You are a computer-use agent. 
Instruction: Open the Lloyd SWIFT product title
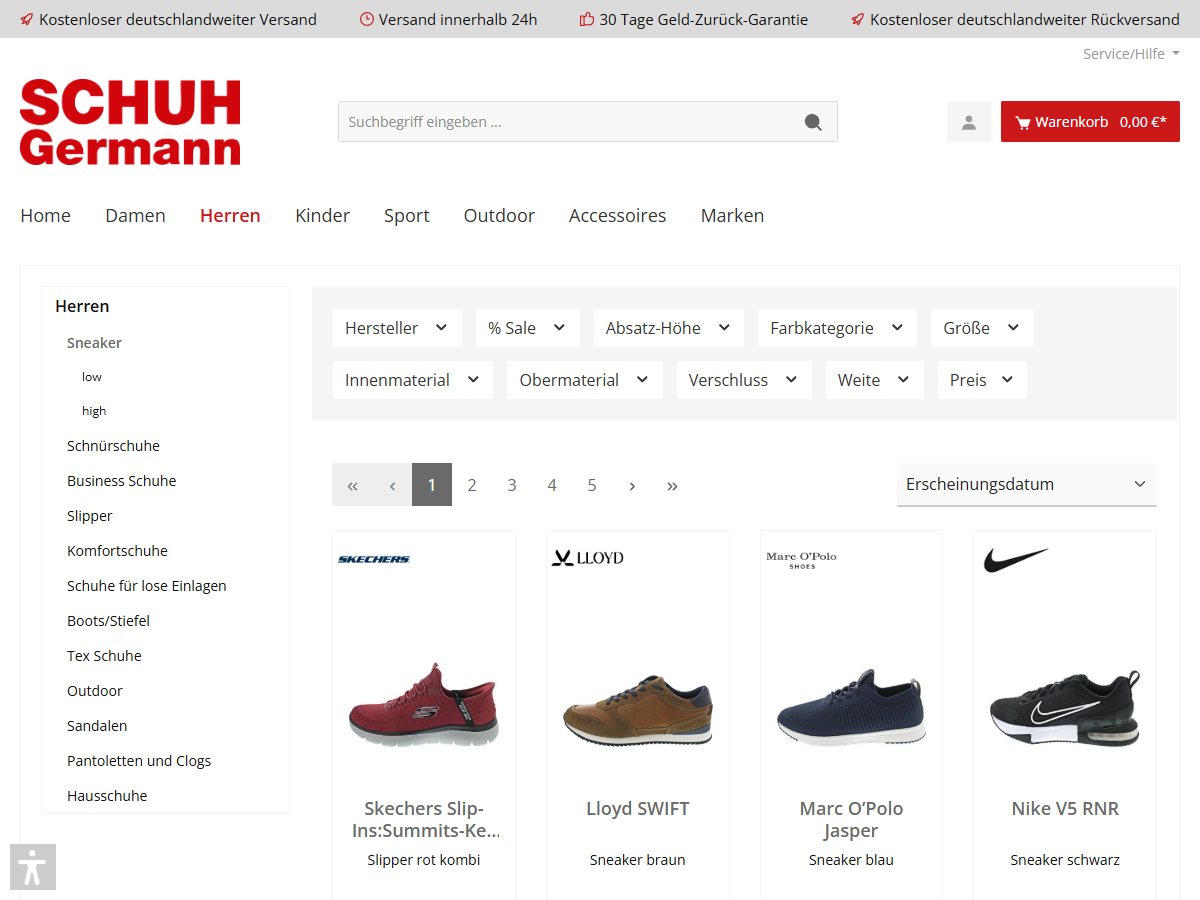638,809
